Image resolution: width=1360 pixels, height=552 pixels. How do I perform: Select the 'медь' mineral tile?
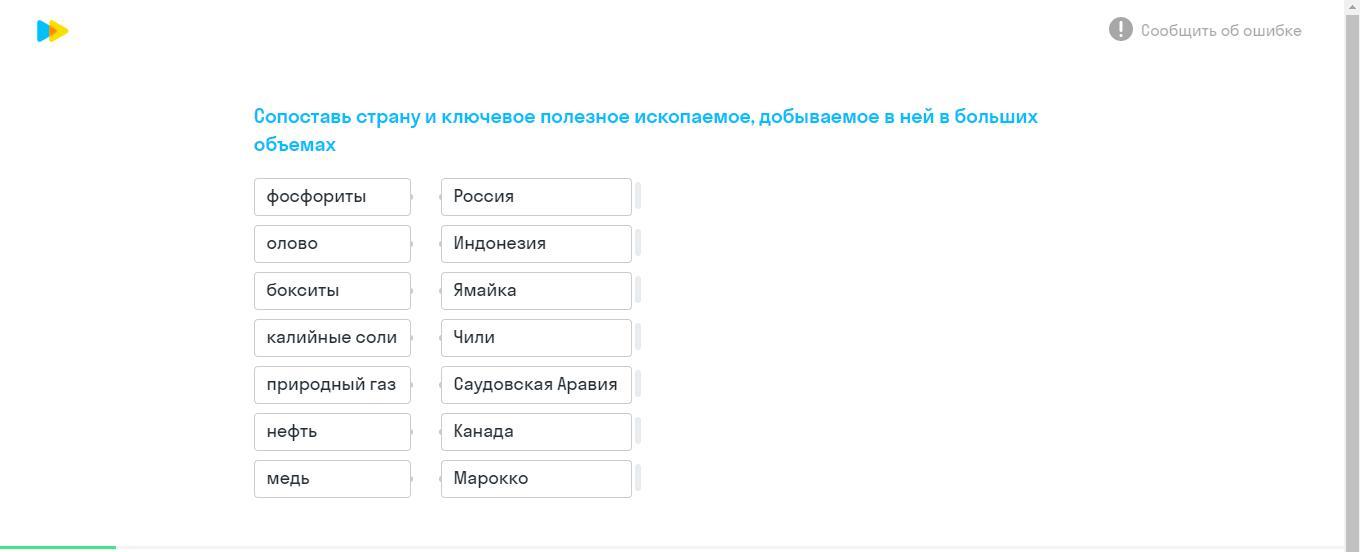pos(332,479)
